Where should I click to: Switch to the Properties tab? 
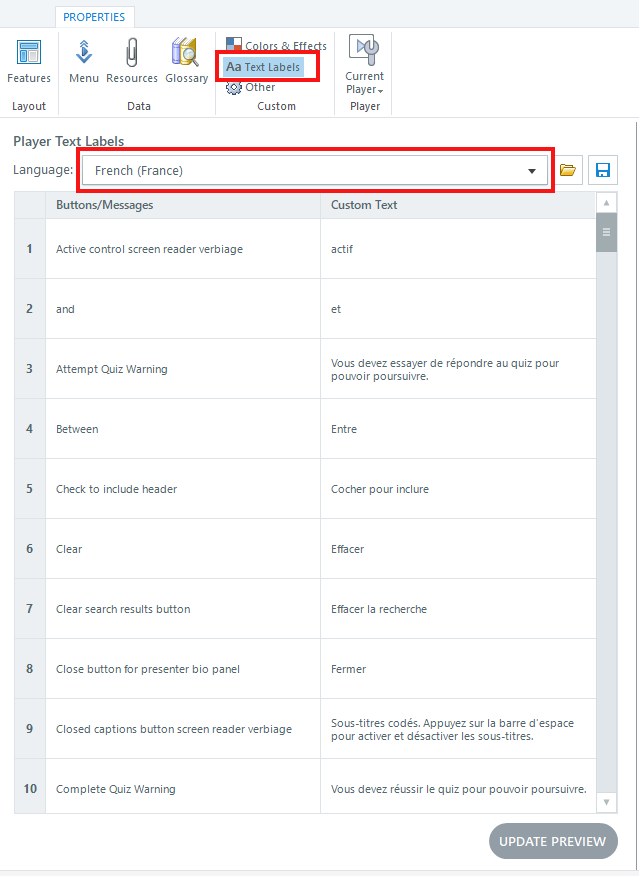tap(94, 17)
